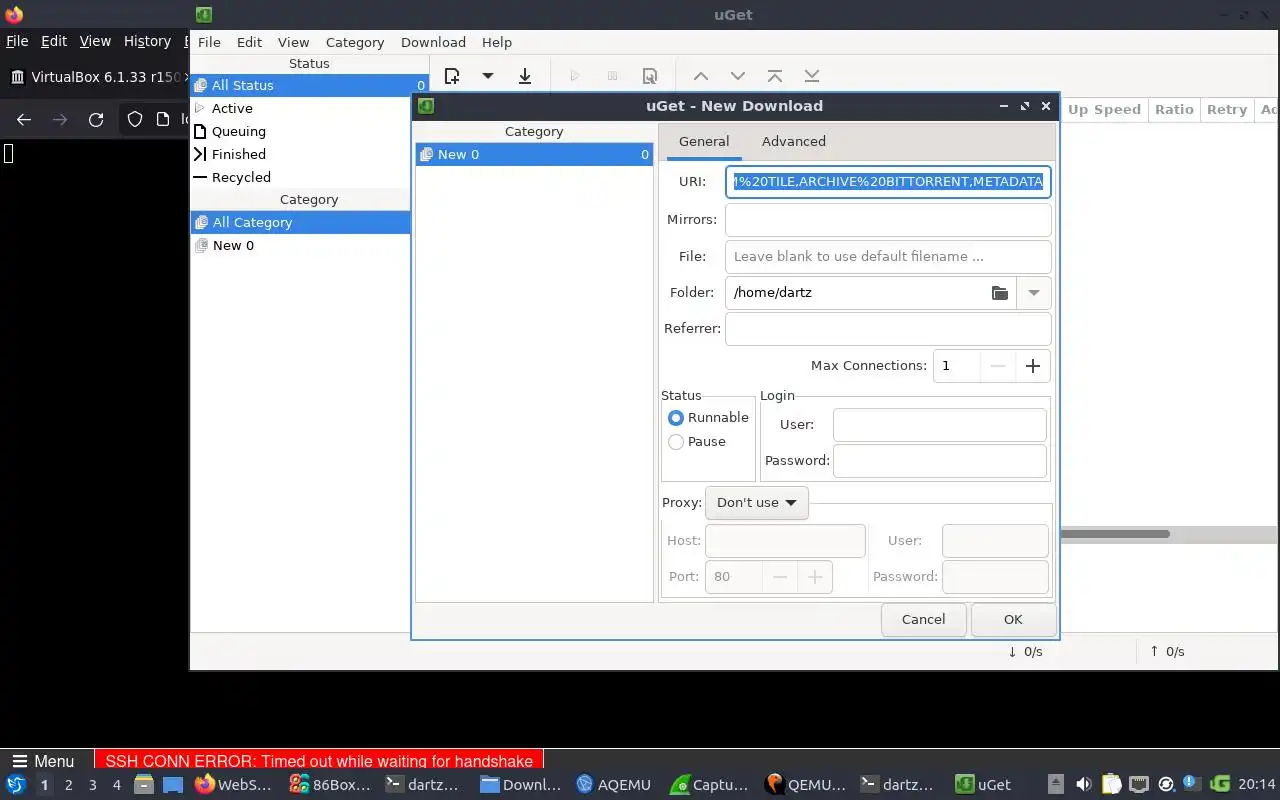Click the URI input field
The image size is (1280, 800).
point(888,181)
